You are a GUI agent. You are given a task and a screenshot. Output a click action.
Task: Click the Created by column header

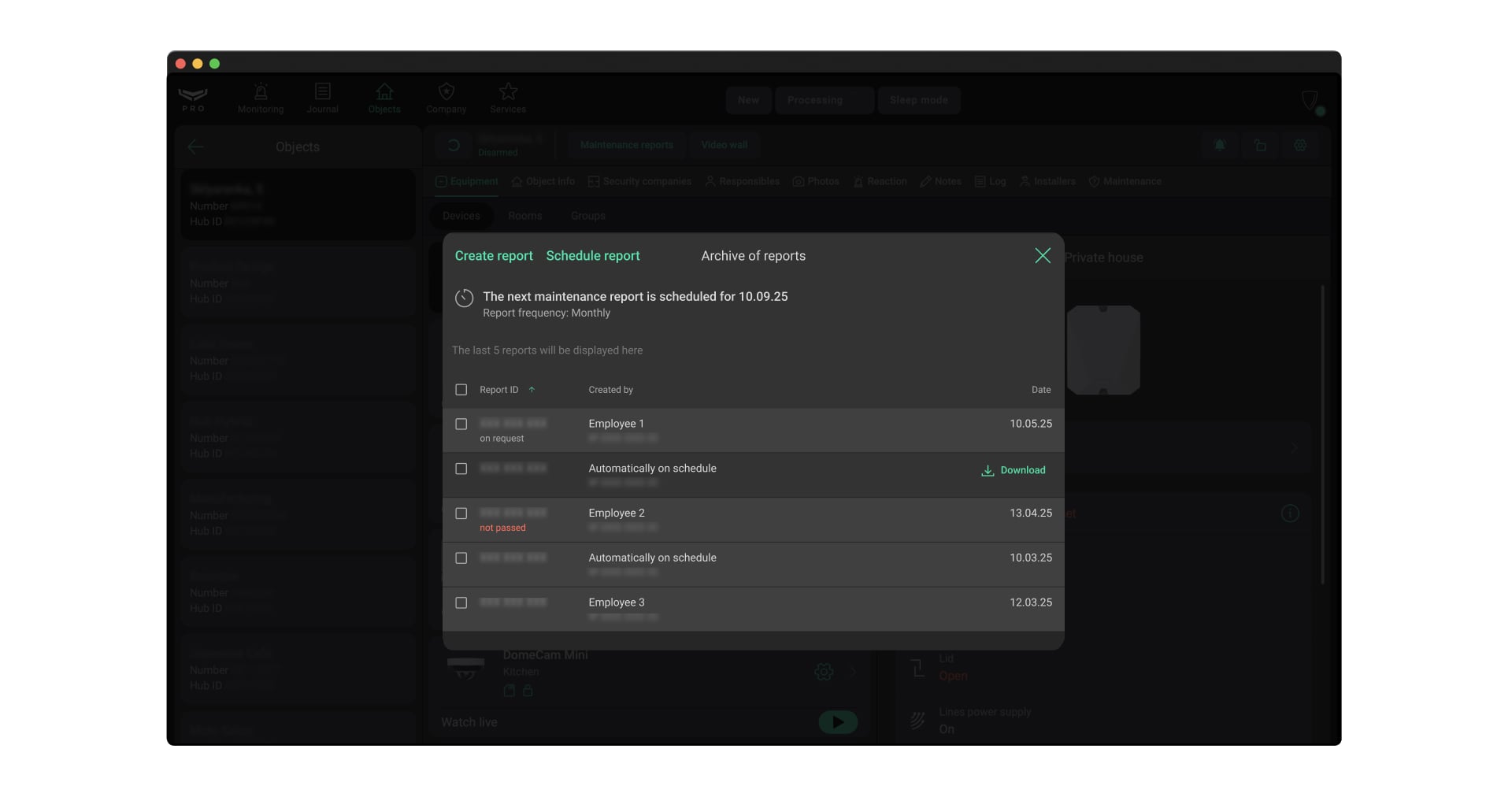coord(610,390)
